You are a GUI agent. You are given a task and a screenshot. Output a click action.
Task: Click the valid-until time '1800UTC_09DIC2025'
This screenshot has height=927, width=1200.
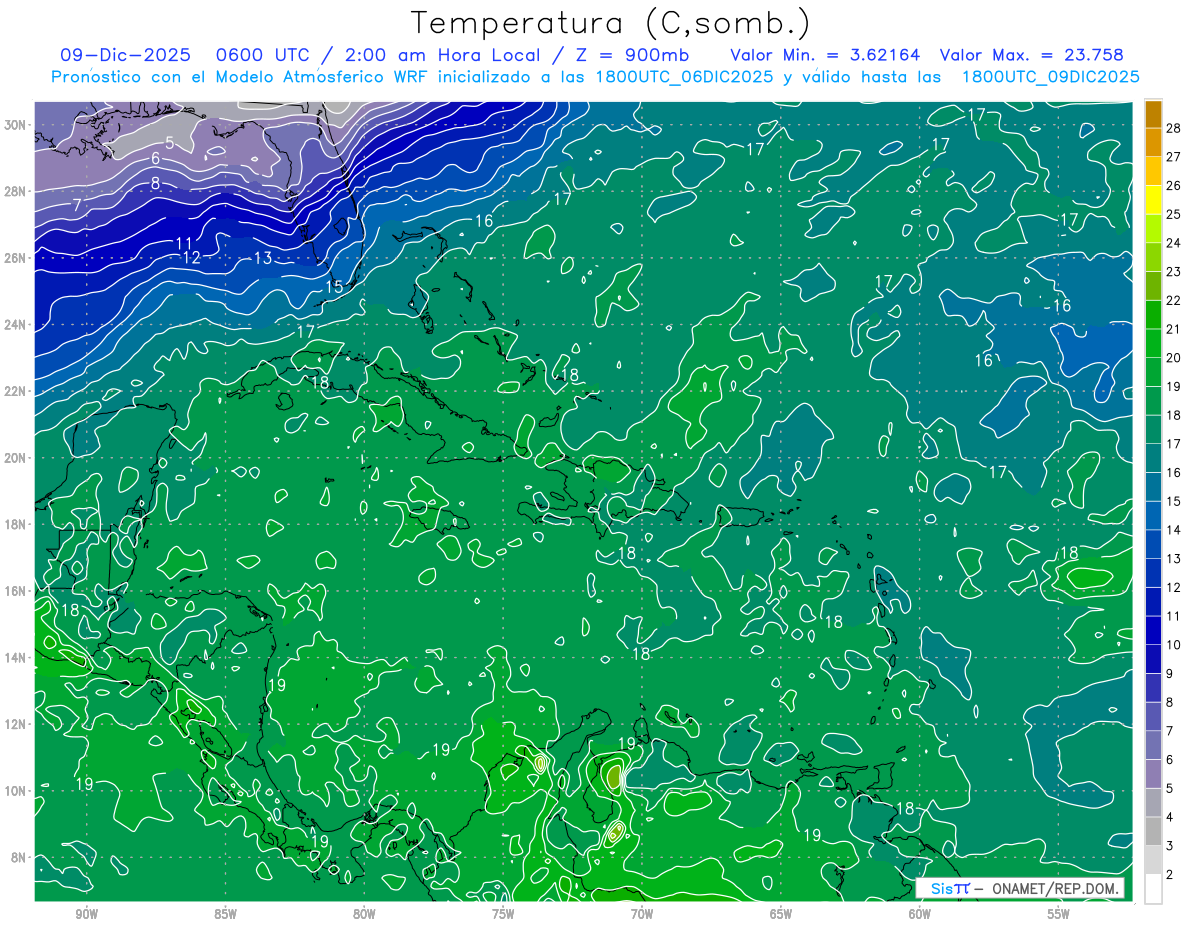coord(1050,77)
